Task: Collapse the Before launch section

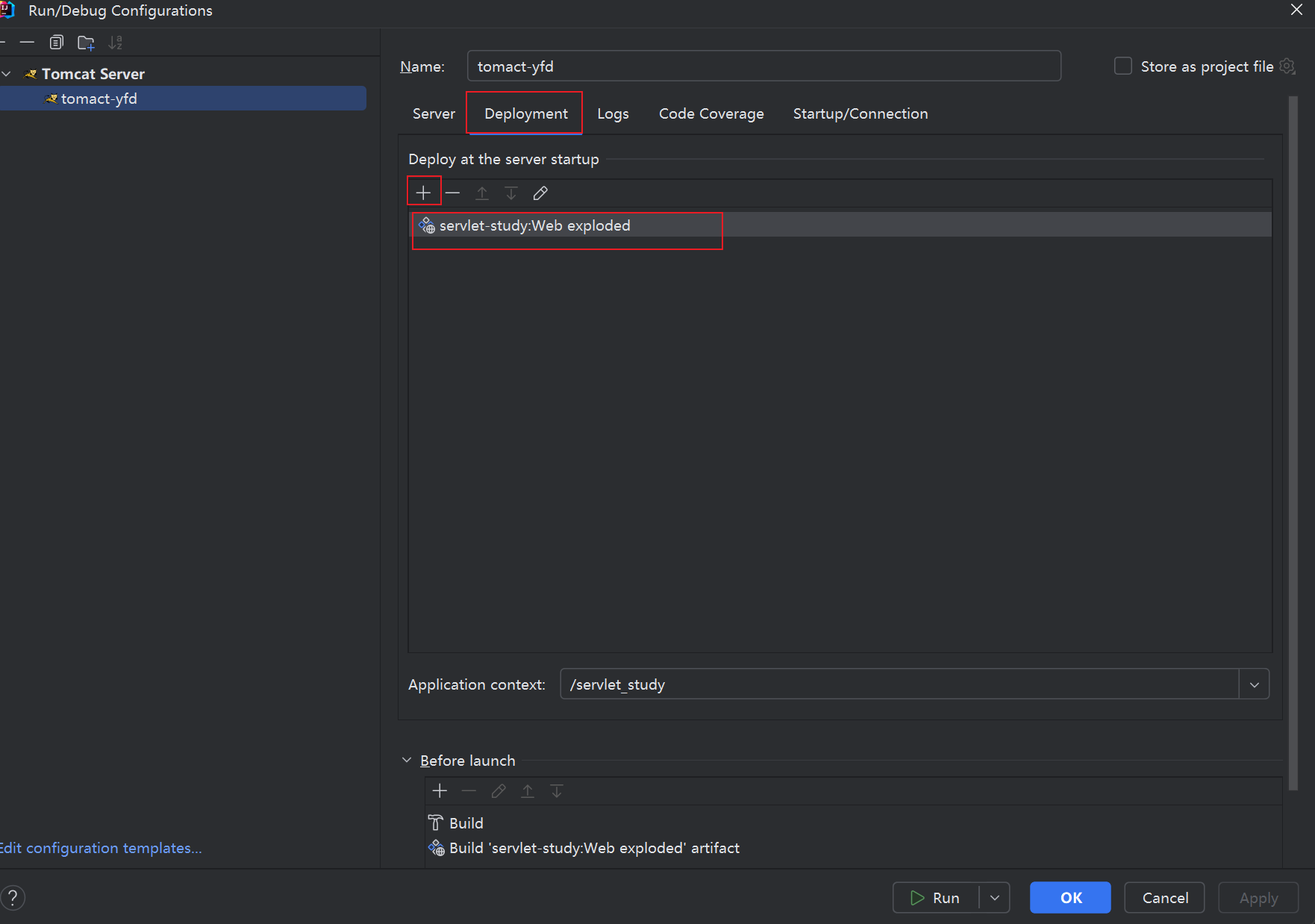Action: (x=407, y=760)
